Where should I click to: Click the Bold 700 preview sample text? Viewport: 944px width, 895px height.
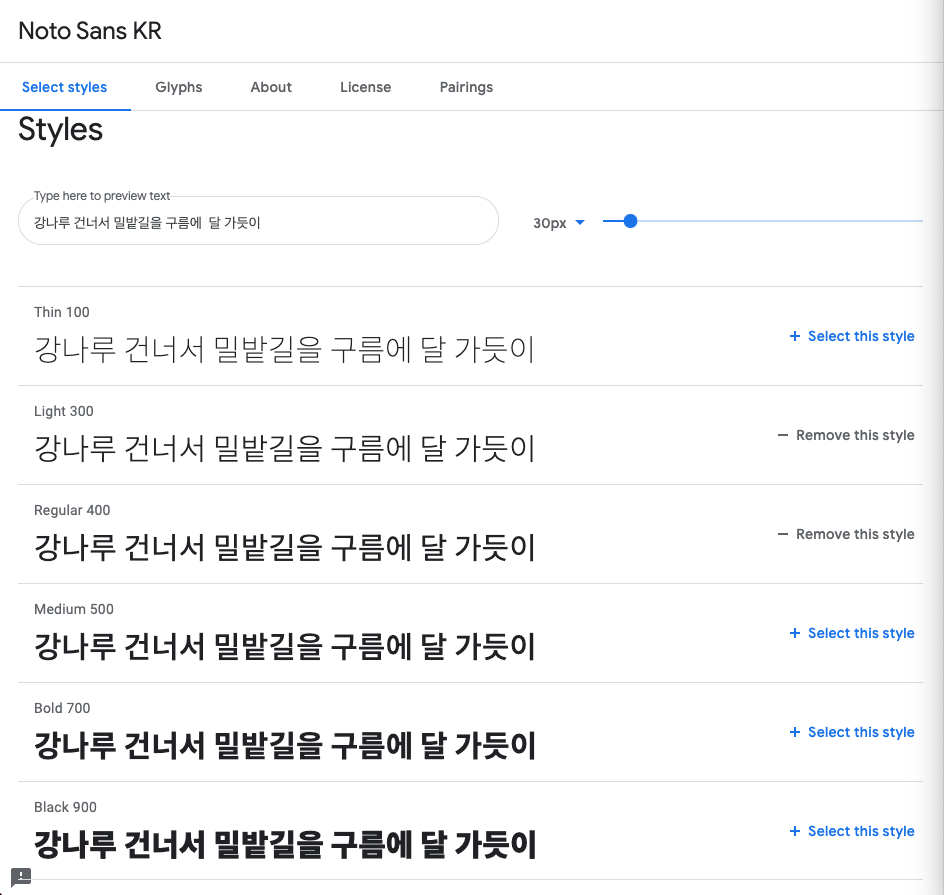pyautogui.click(x=285, y=745)
